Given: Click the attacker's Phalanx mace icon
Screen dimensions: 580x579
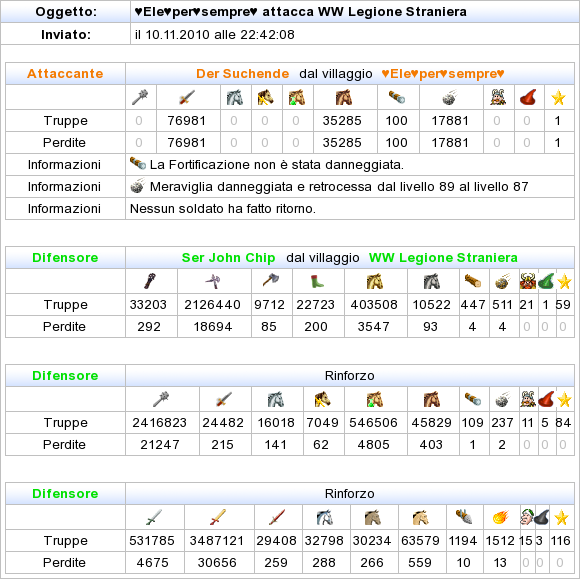Looking at the screenshot, I should [x=140, y=97].
